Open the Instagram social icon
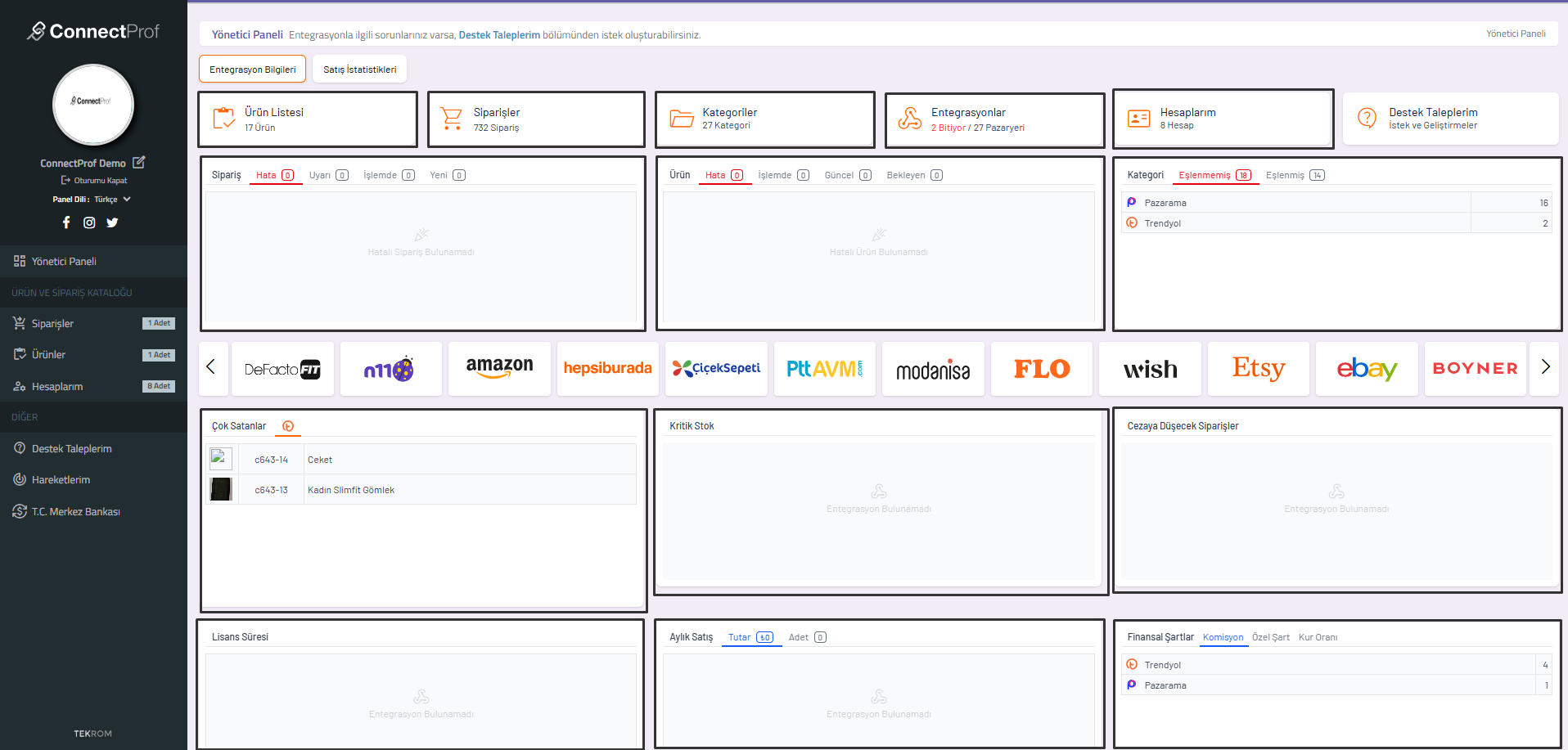1568x750 pixels. click(x=89, y=222)
